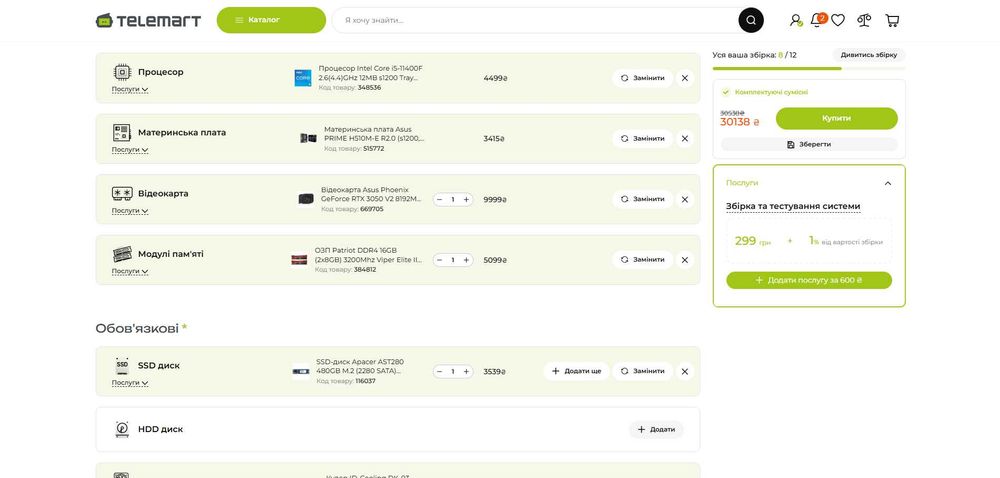Remove Модулі пам'яті with X button

click(685, 259)
